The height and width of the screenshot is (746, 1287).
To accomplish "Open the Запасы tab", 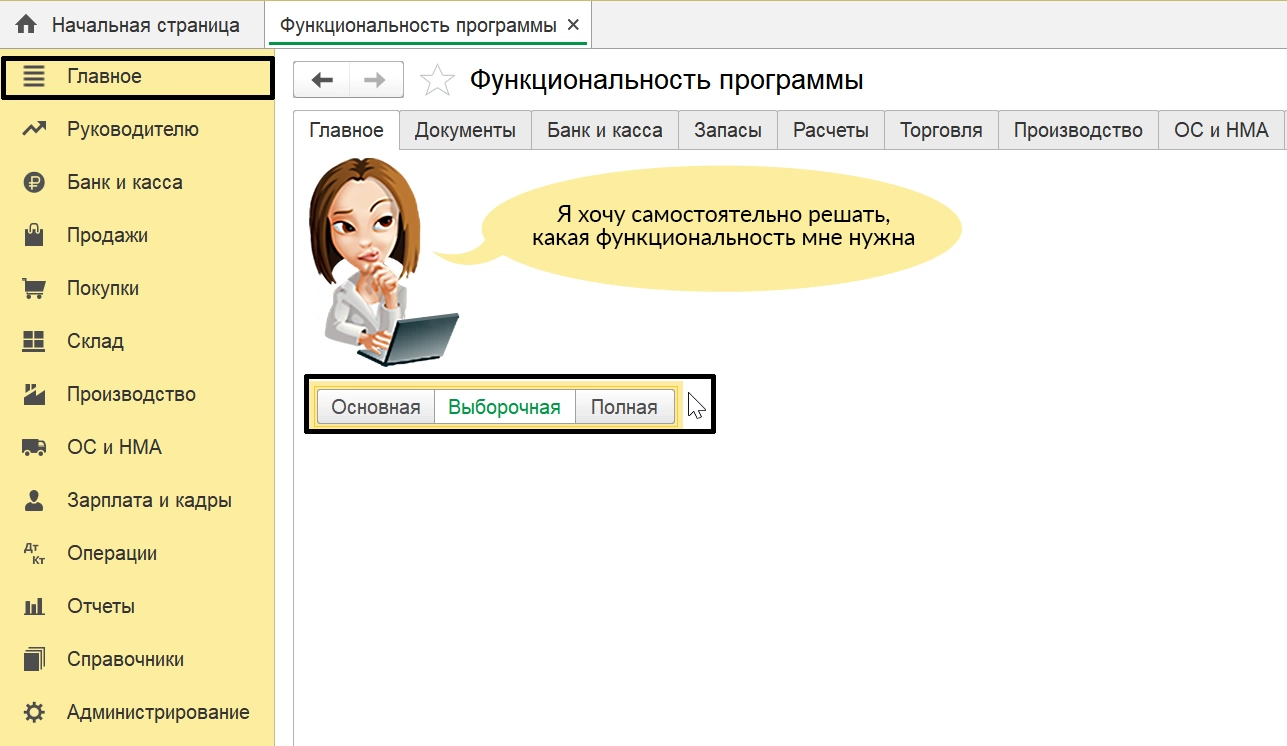I will [x=727, y=130].
